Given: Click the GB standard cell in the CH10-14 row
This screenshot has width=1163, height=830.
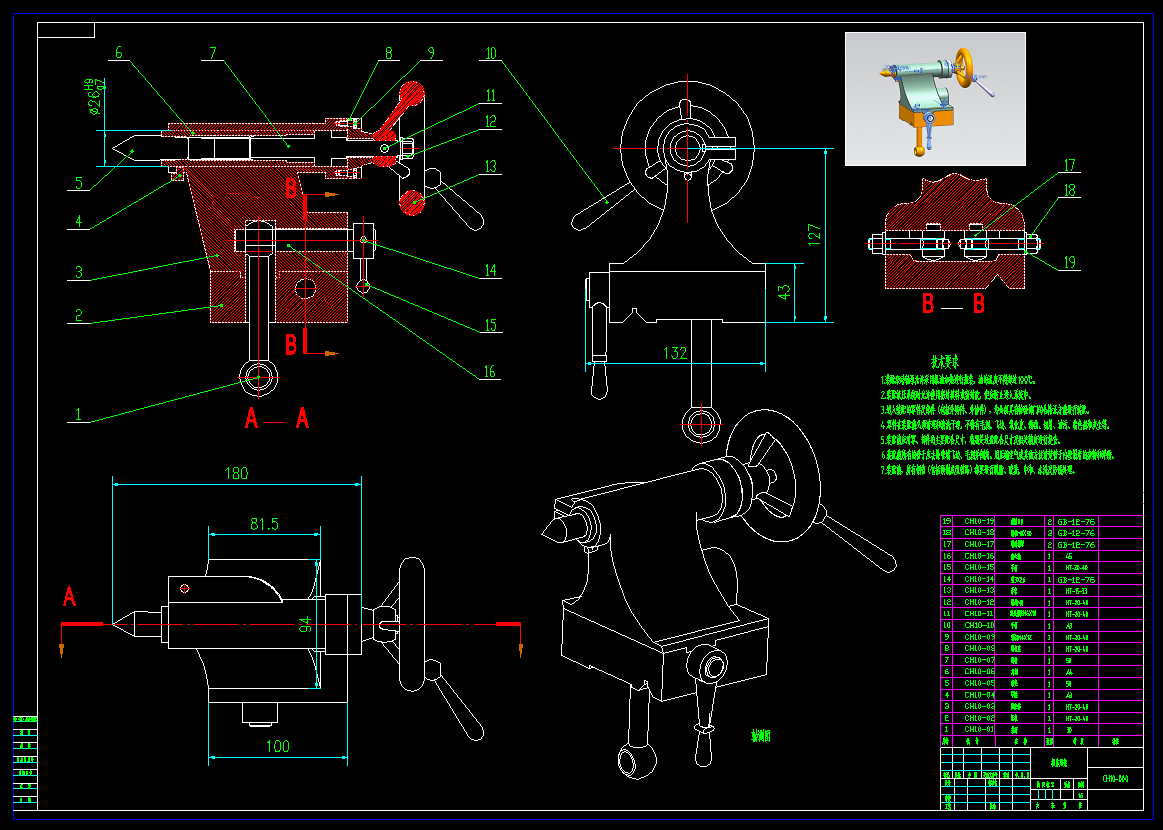Looking at the screenshot, I should (1076, 579).
